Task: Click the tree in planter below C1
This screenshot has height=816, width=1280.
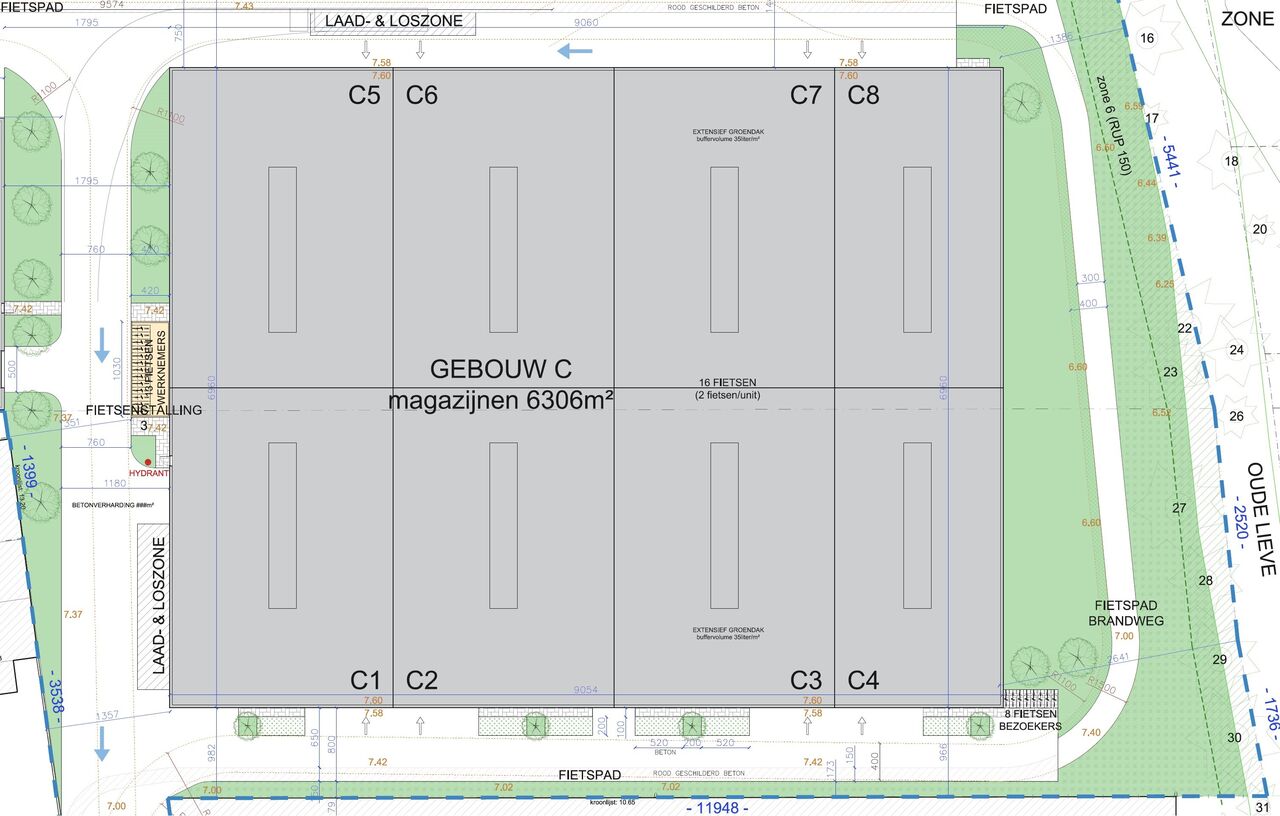Action: point(248,724)
